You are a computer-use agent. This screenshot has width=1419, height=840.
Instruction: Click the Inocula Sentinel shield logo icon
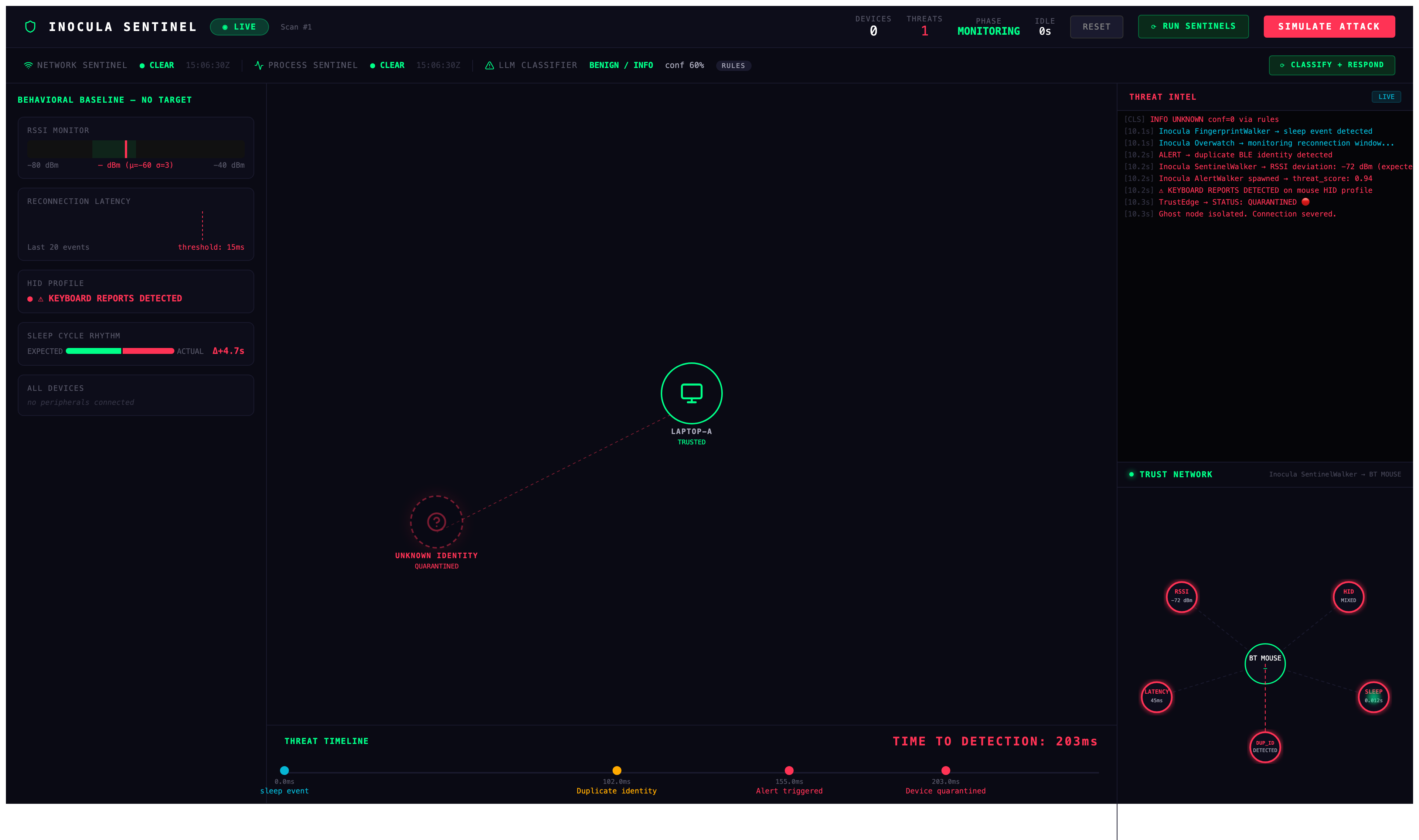(x=31, y=27)
